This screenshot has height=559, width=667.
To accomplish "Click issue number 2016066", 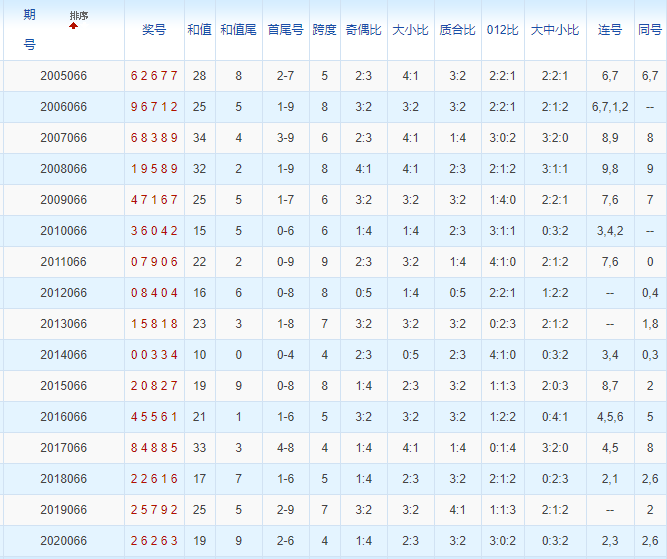I will point(64,416).
